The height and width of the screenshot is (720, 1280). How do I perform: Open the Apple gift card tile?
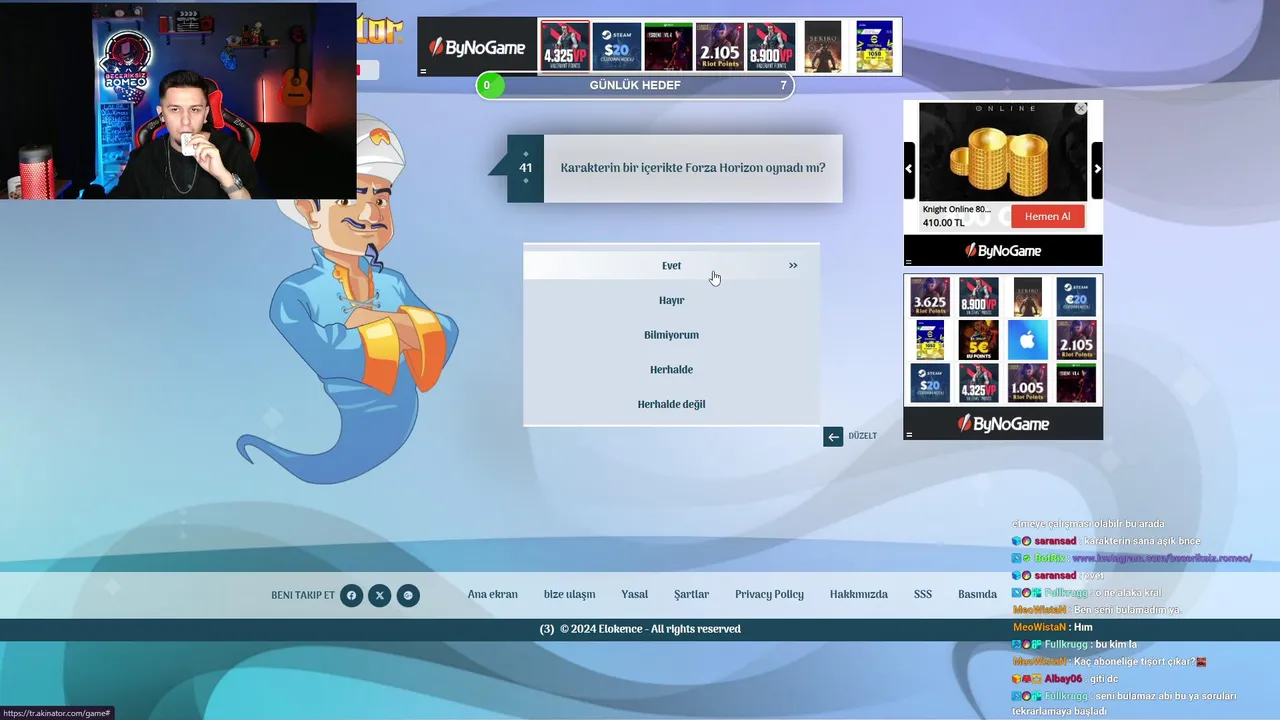coord(1027,340)
